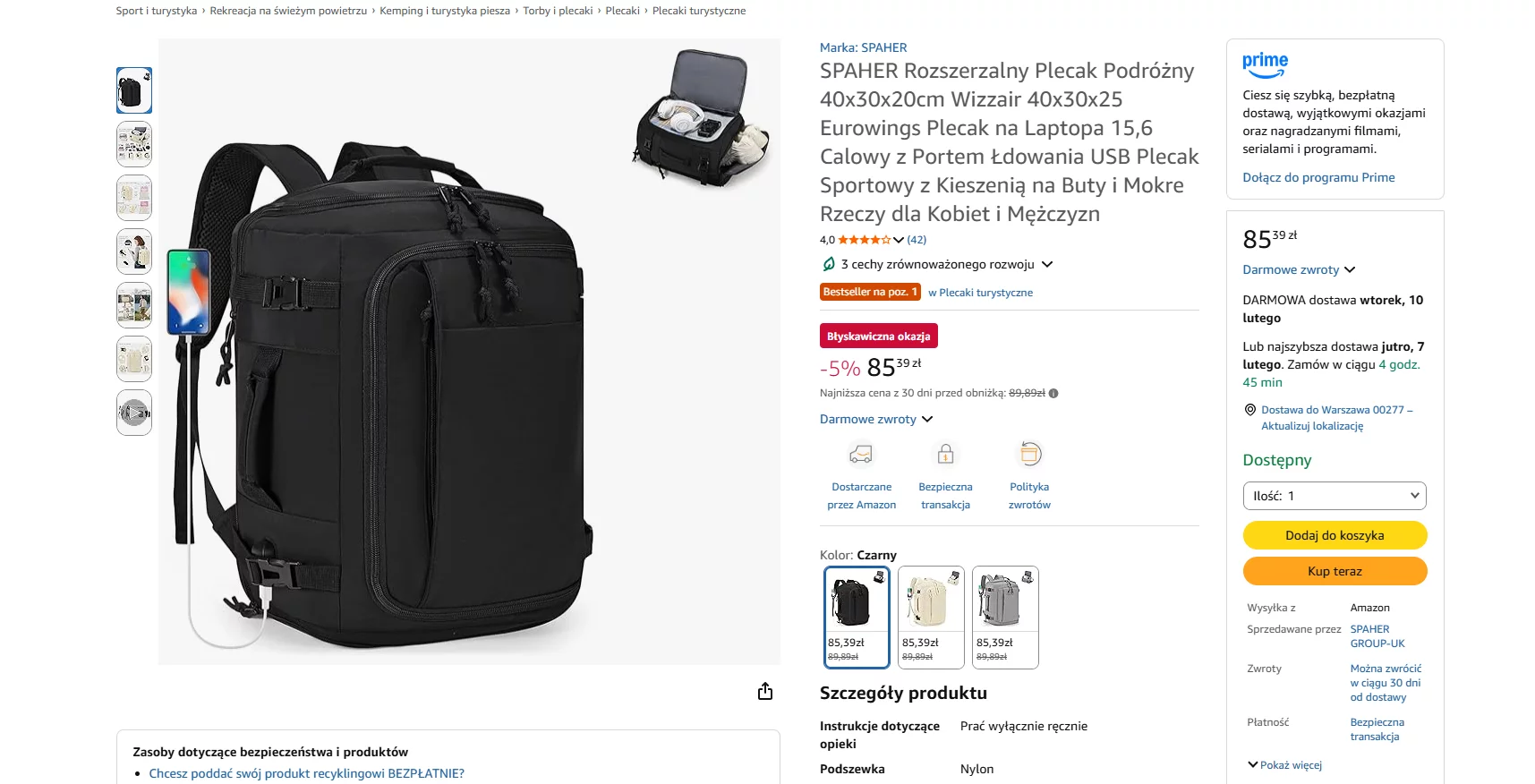The image size is (1535, 784).
Task: Open the "Dostarczane przez Amazon" delivery icon
Action: [861, 455]
